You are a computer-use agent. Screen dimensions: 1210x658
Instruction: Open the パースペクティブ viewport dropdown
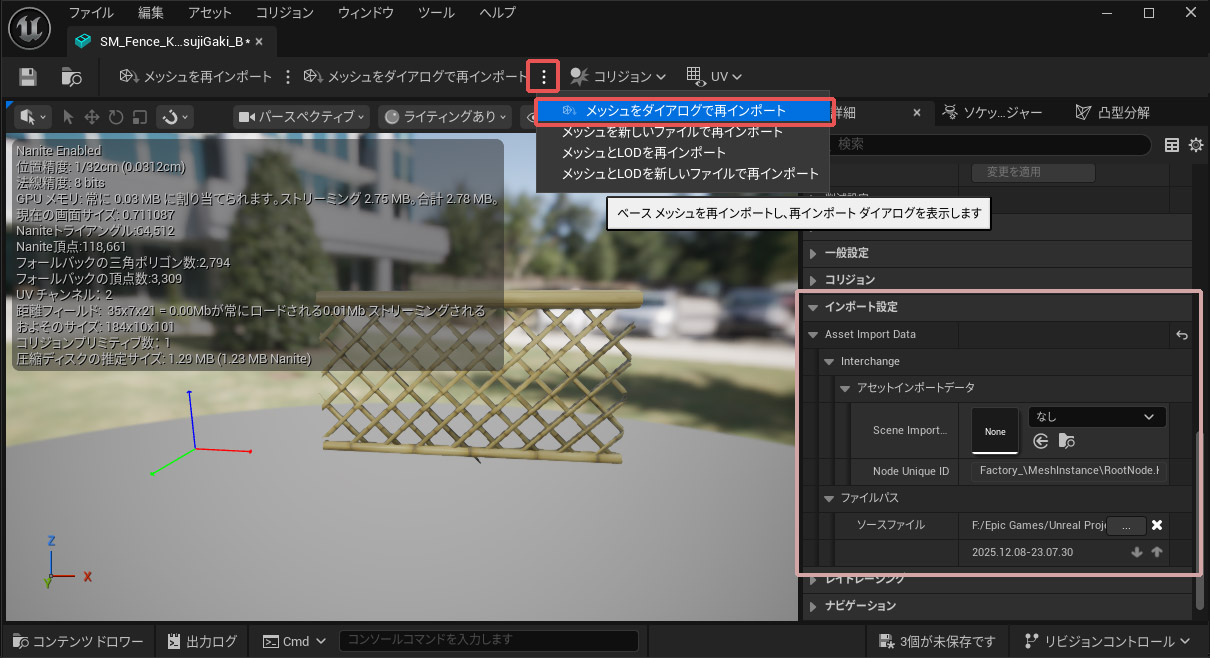302,117
